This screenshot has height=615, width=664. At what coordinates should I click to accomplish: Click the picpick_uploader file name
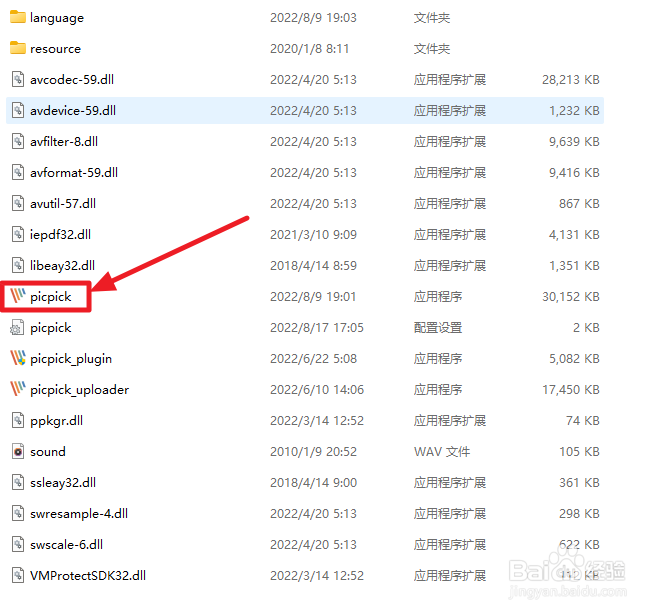click(80, 390)
